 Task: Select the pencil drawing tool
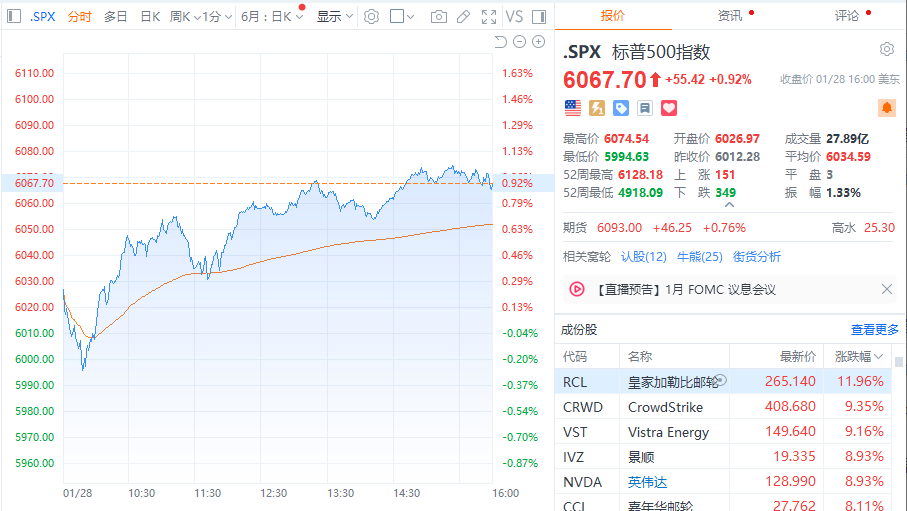(462, 17)
